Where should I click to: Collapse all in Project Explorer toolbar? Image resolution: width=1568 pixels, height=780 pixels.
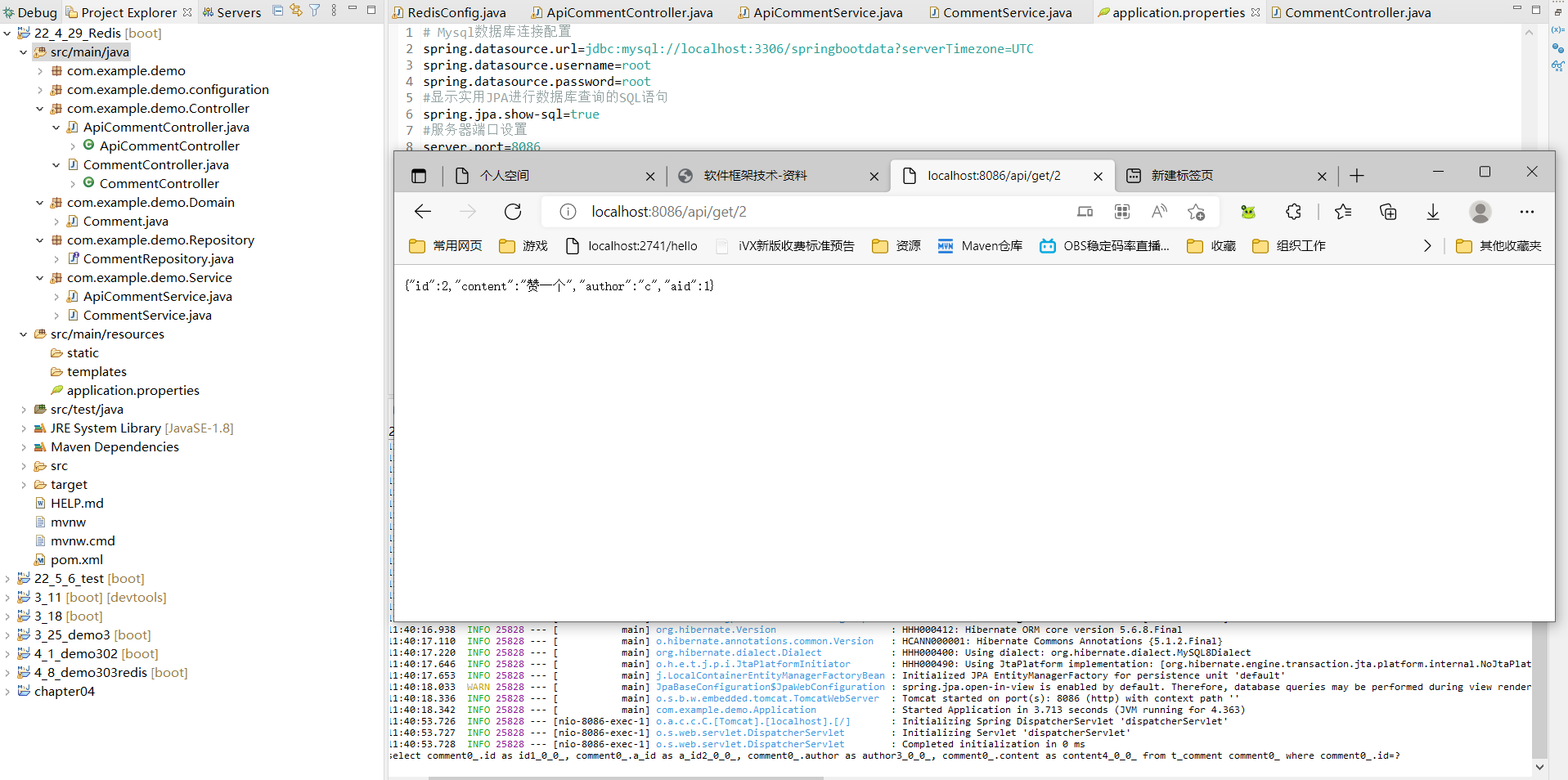278,11
